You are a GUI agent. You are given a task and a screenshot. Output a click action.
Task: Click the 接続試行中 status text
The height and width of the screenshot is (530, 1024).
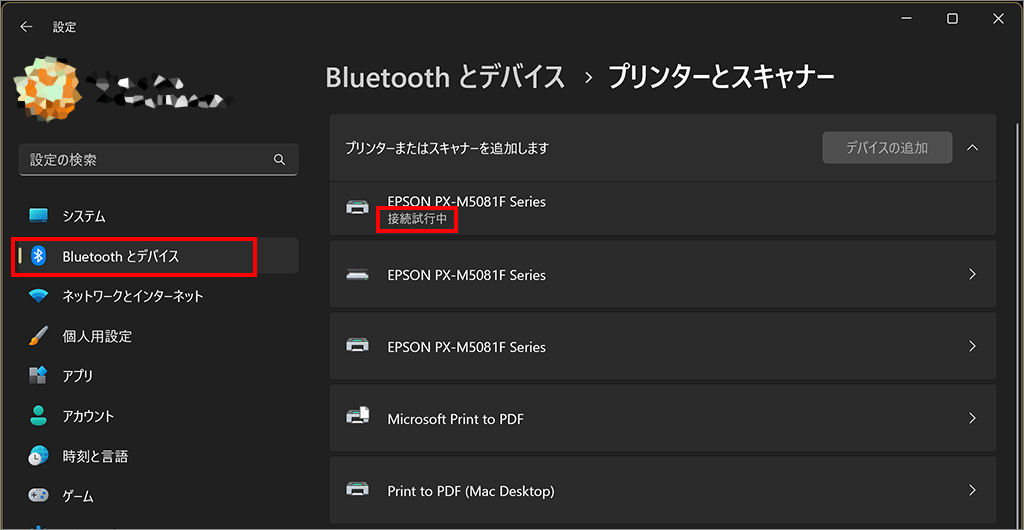point(417,219)
